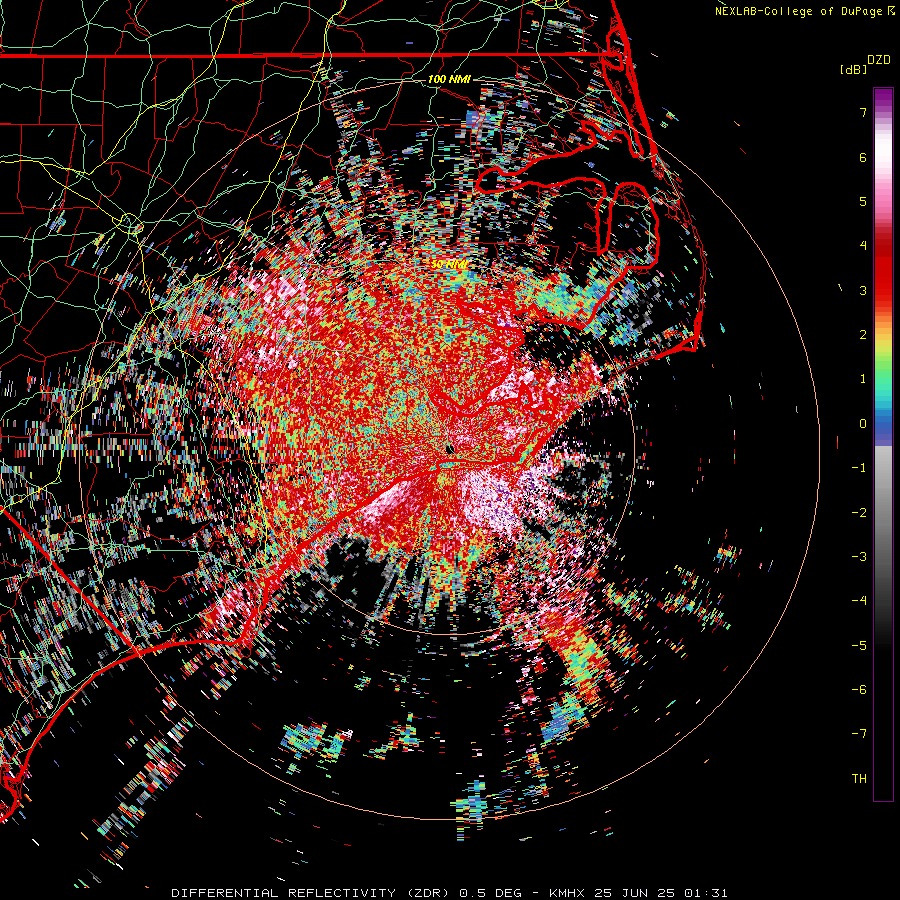Click the [dB] unit label
This screenshot has width=900, height=900.
tap(854, 69)
